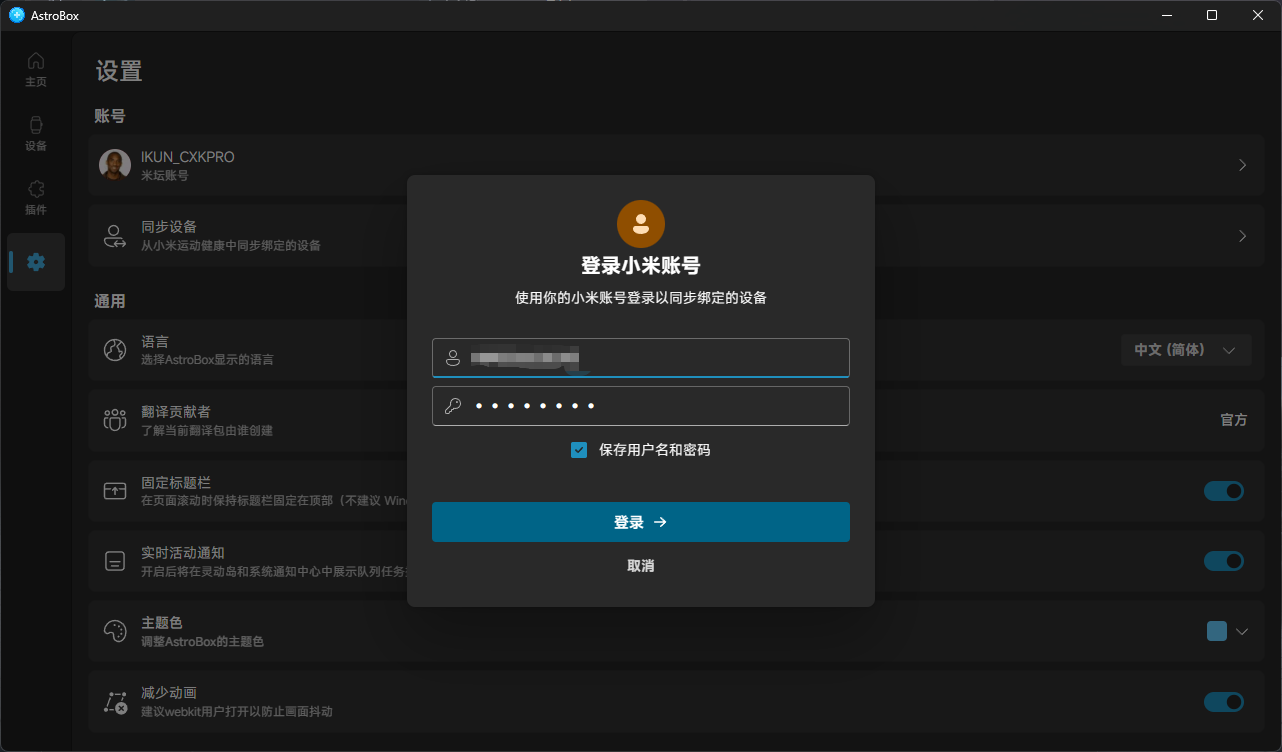Screen dimensions: 1282x752
Task: Click the 账号 section header
Action: point(110,116)
